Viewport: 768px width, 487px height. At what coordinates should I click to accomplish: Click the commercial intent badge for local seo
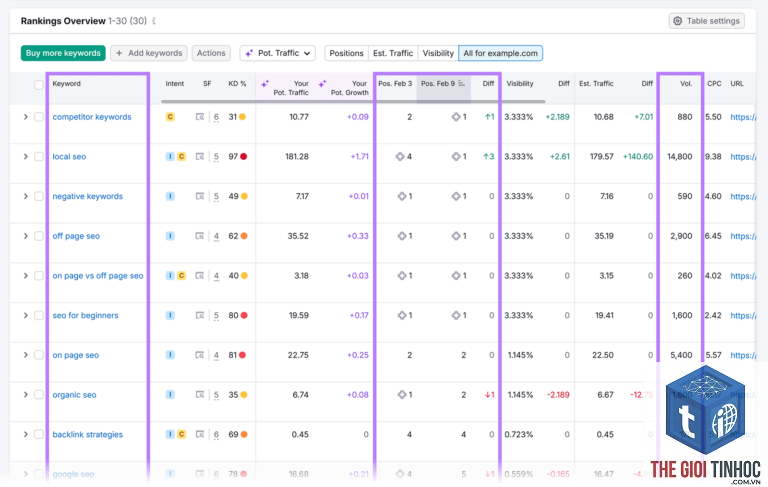pyautogui.click(x=181, y=157)
